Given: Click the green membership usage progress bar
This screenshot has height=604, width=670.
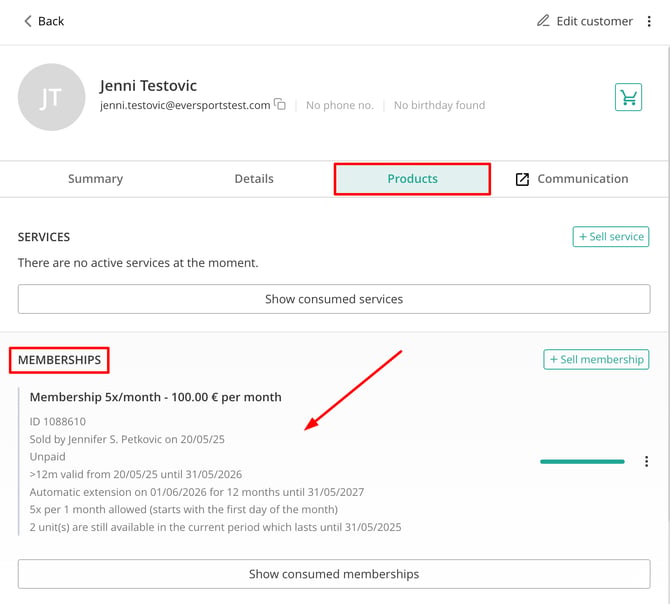Looking at the screenshot, I should click(582, 461).
